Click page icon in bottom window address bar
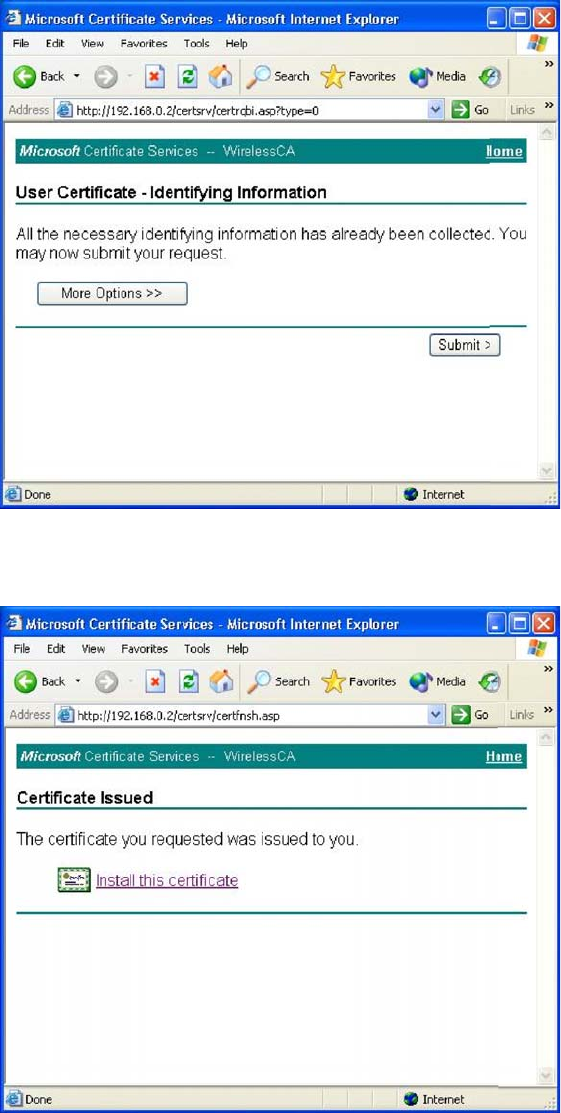561x1113 pixels. [65, 716]
